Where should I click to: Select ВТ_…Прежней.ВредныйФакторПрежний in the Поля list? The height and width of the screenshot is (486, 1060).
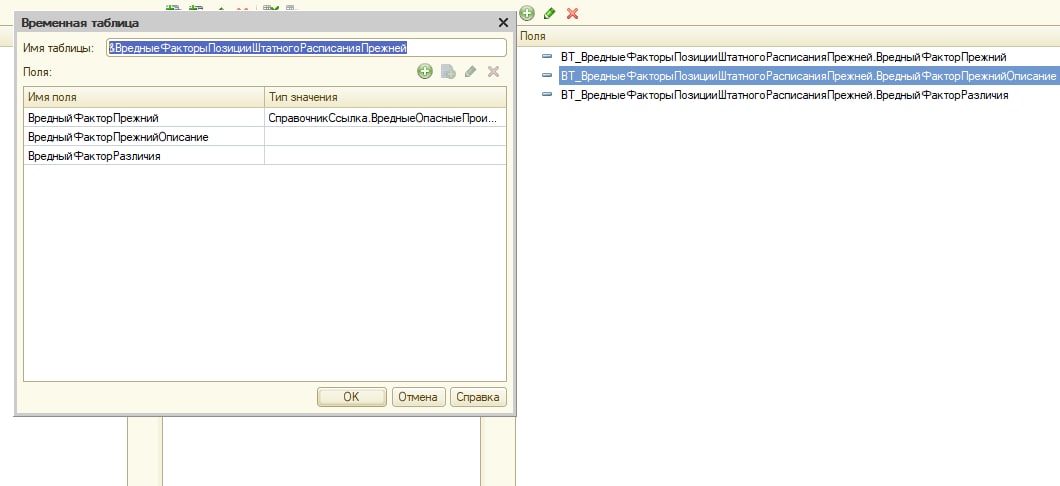784,57
